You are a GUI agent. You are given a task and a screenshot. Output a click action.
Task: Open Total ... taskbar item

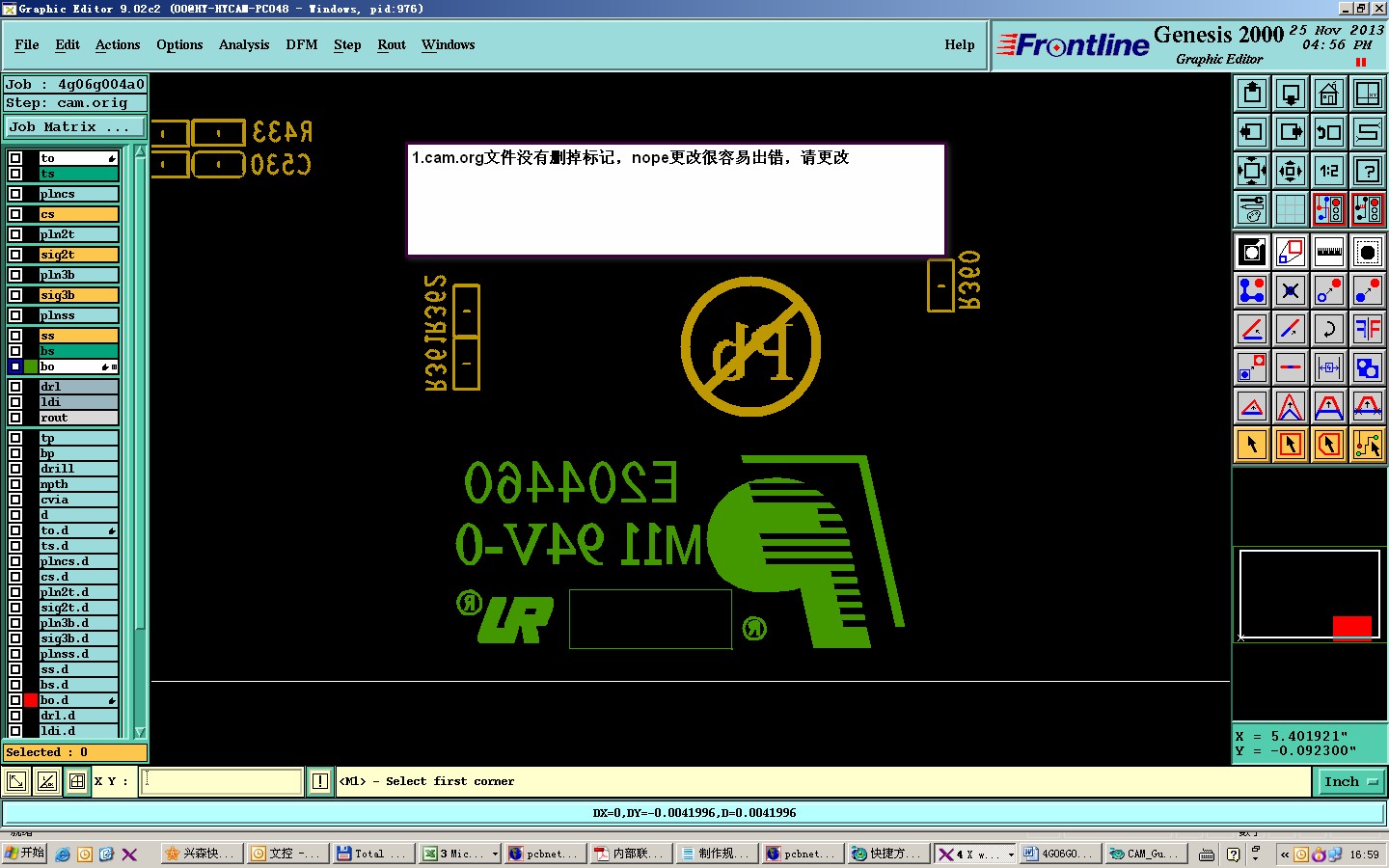point(371,854)
